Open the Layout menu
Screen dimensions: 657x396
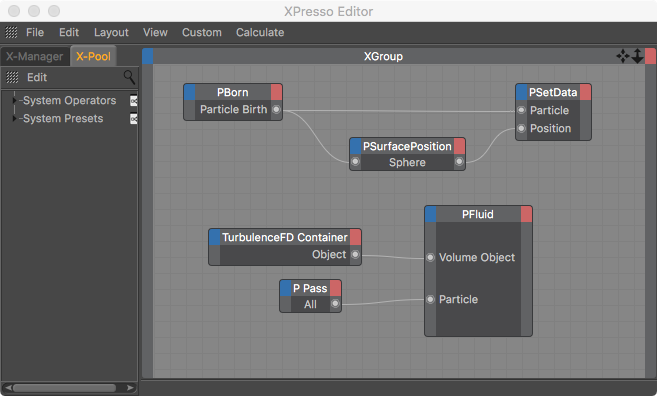(111, 32)
